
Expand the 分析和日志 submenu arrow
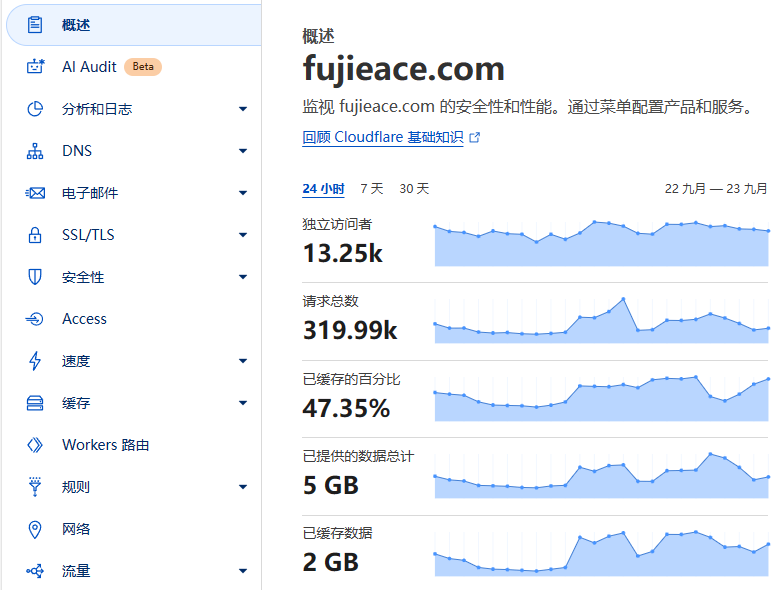(x=243, y=109)
